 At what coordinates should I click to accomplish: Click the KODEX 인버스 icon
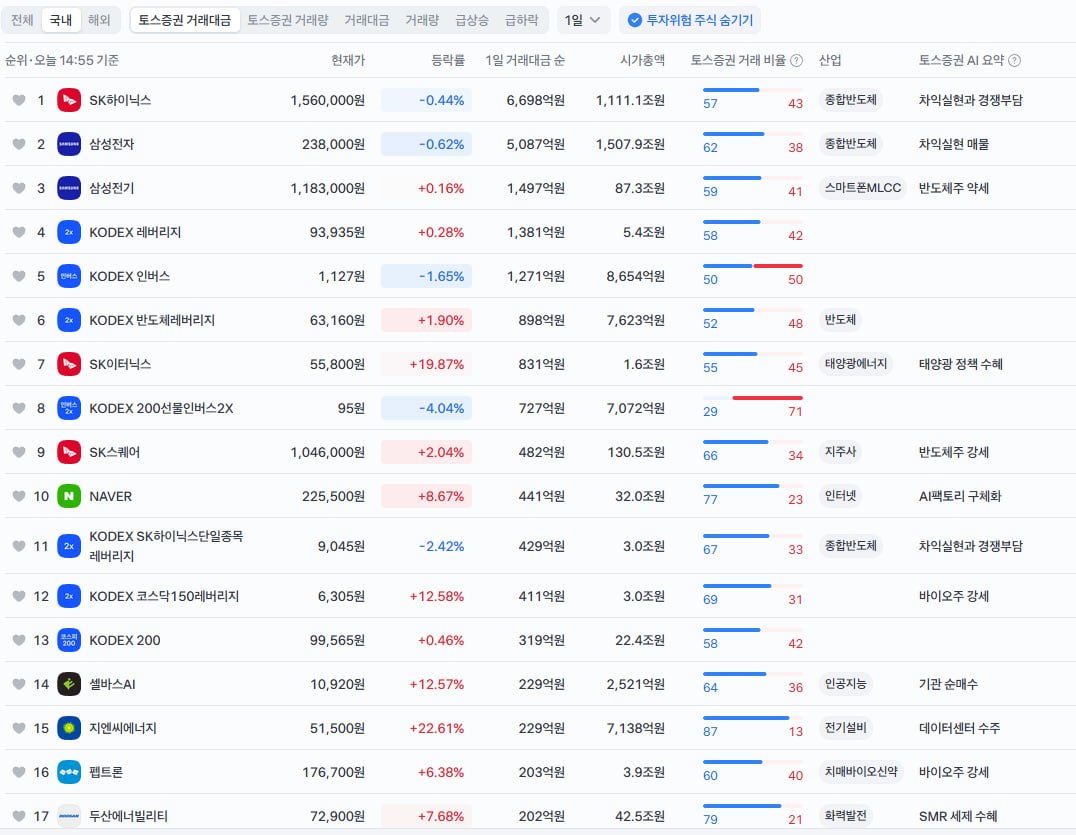click(x=69, y=276)
